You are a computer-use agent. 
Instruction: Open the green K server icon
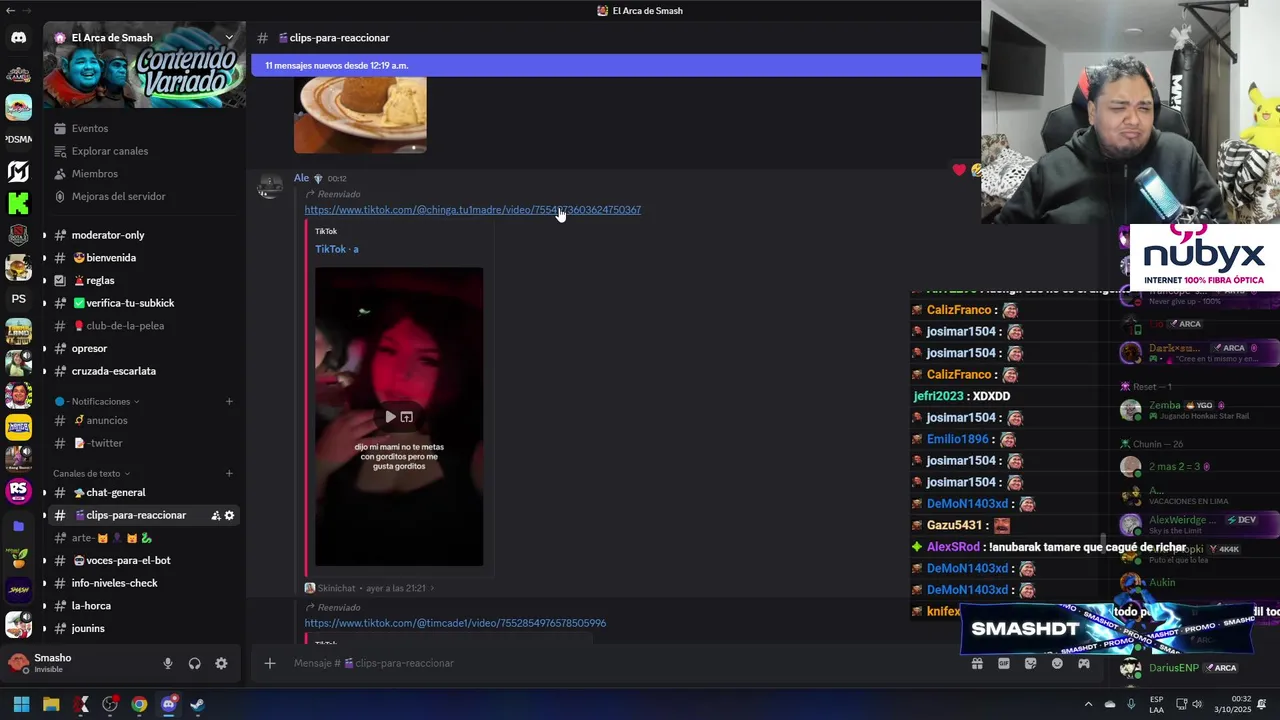[x=18, y=203]
